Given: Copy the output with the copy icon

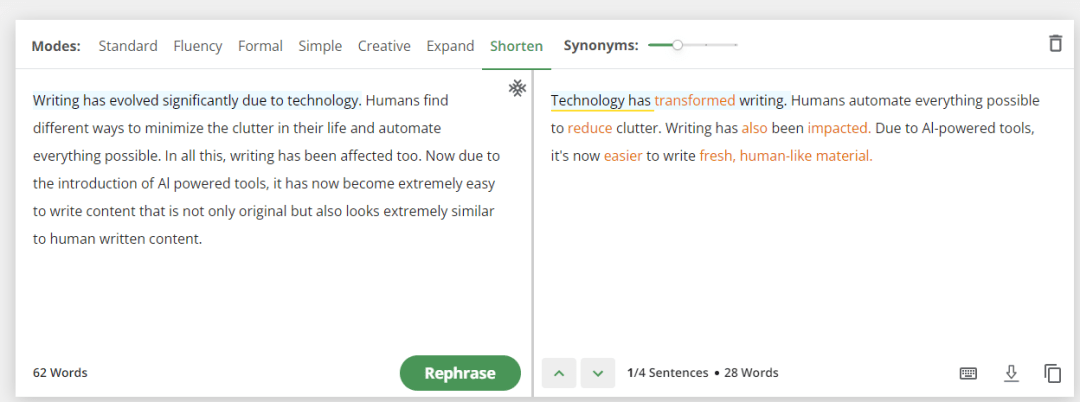Looking at the screenshot, I should click(1052, 373).
